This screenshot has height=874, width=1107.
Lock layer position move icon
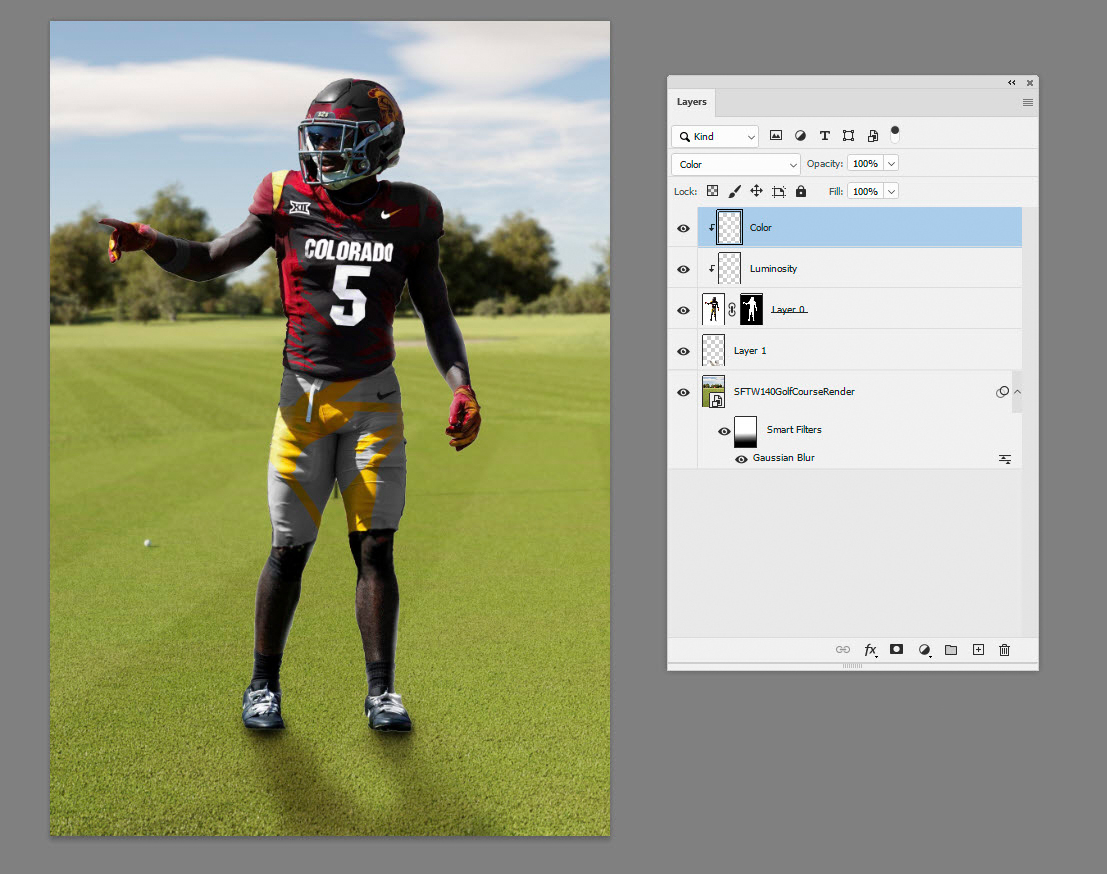[756, 191]
